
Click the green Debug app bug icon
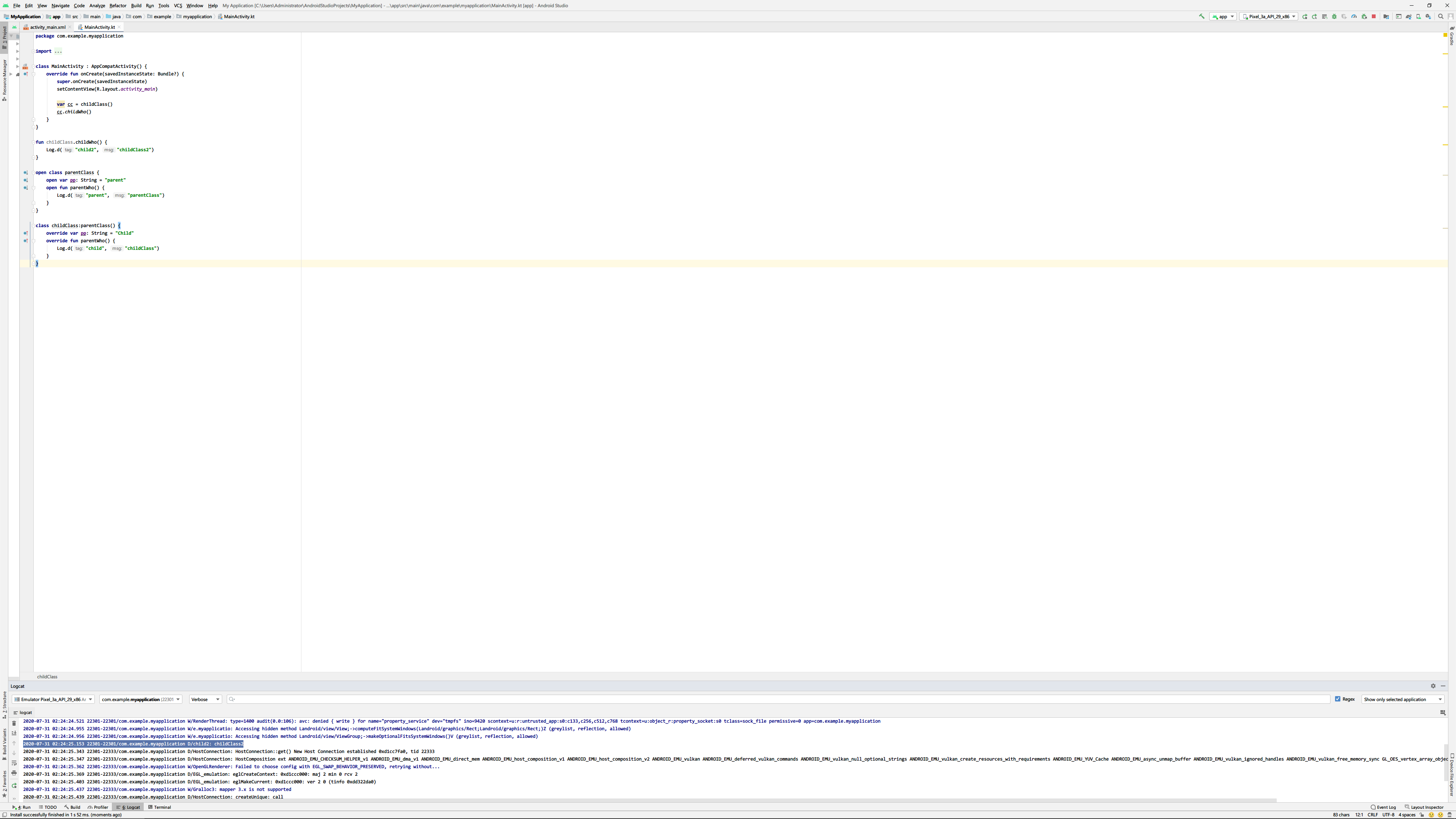click(1335, 16)
